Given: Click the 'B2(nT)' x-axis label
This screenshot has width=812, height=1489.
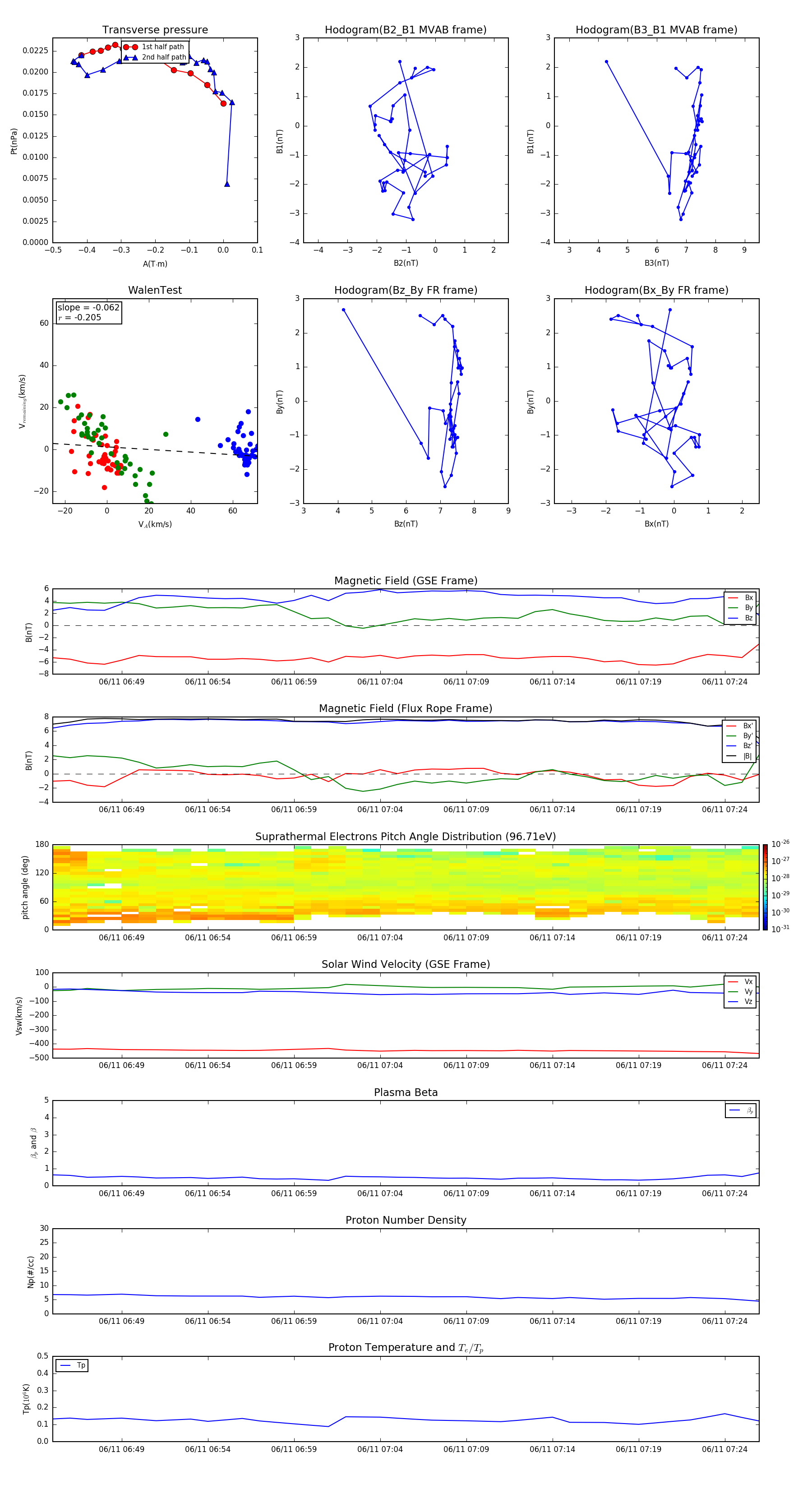Looking at the screenshot, I should 406,263.
